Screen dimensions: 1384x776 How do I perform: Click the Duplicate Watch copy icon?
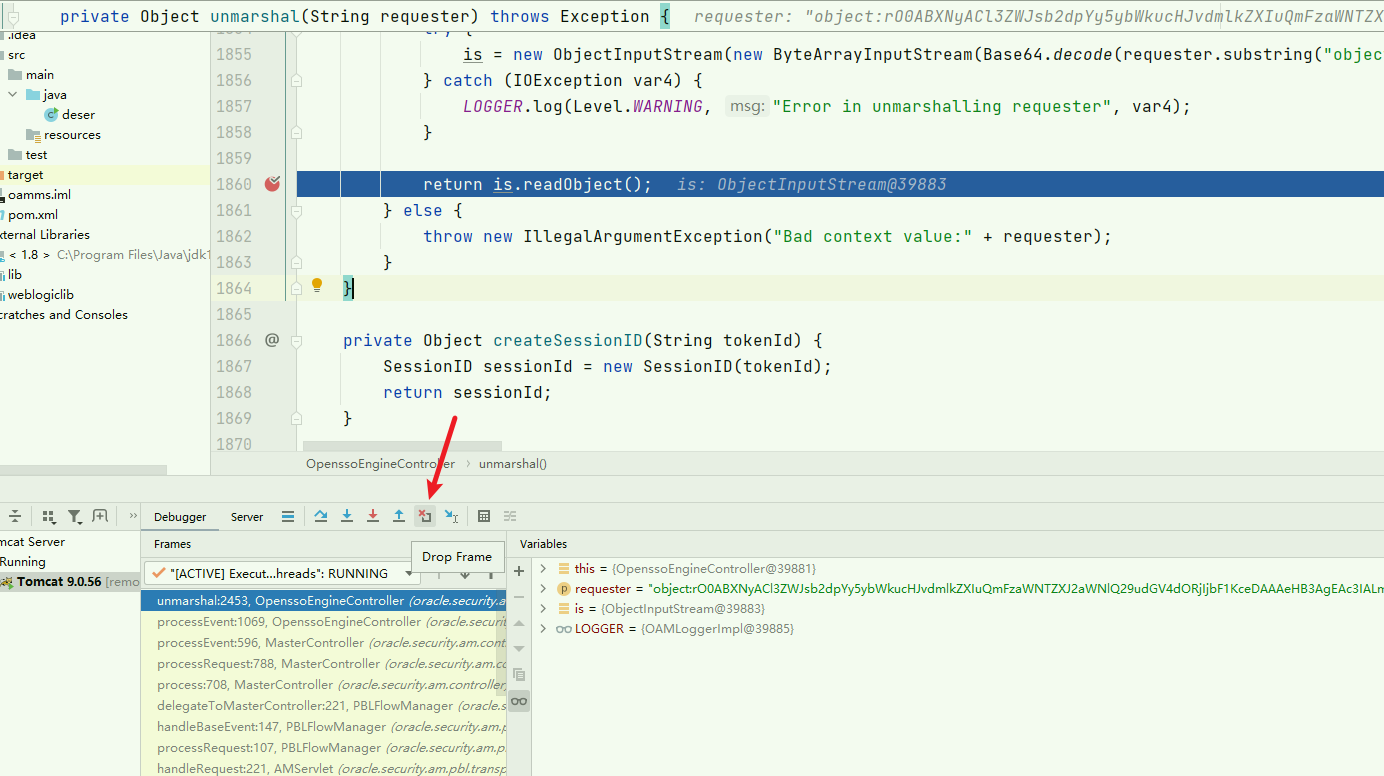(x=519, y=675)
